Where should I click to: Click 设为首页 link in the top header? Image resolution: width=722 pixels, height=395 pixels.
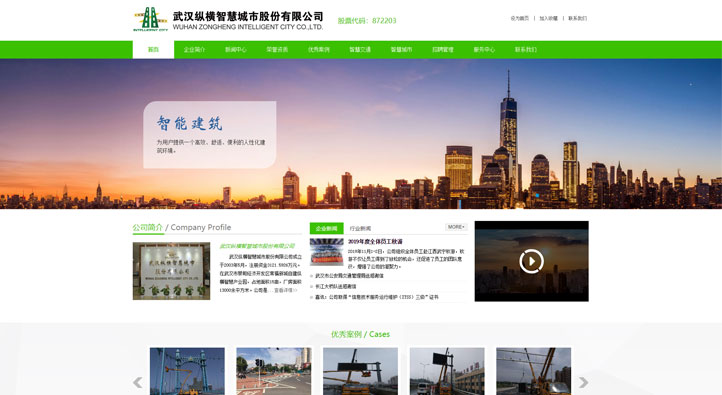[x=519, y=18]
